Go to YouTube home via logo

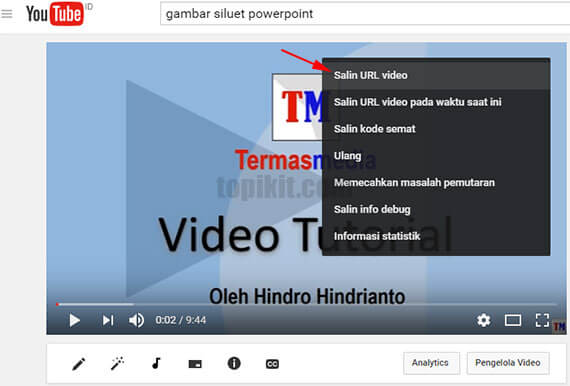pos(55,14)
